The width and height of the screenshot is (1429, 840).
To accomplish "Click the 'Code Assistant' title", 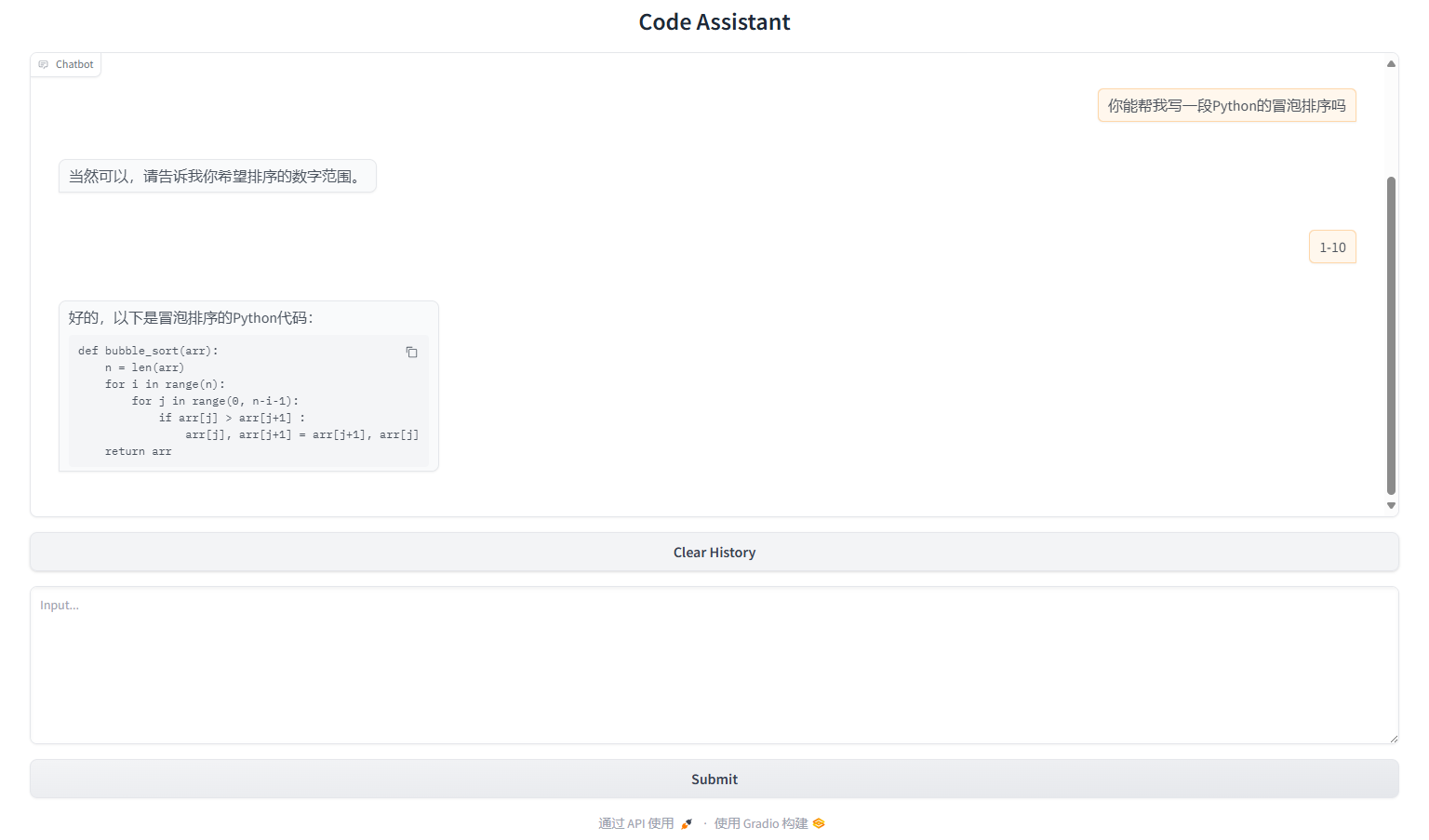I will [714, 22].
